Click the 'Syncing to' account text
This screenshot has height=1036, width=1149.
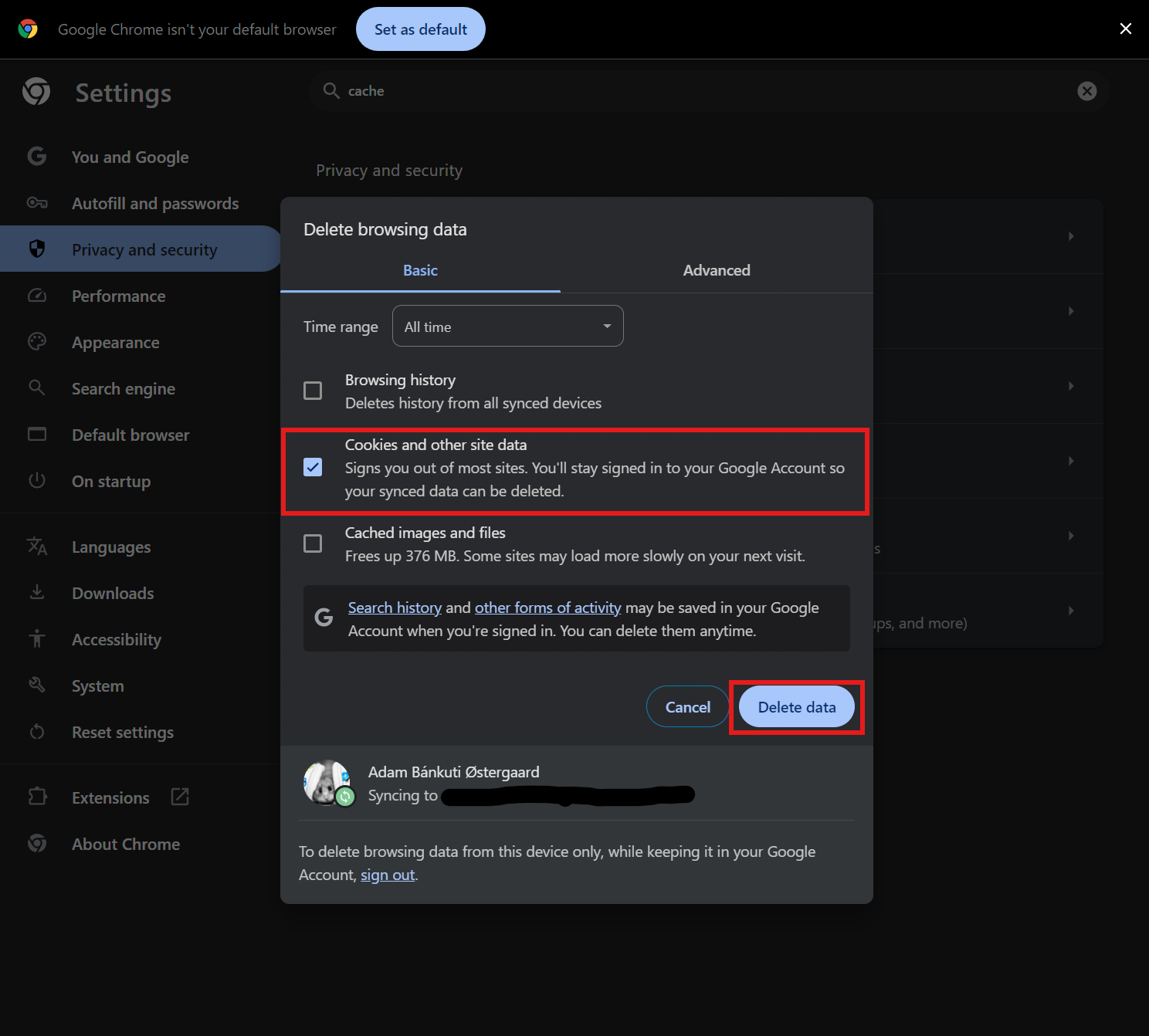tap(403, 796)
